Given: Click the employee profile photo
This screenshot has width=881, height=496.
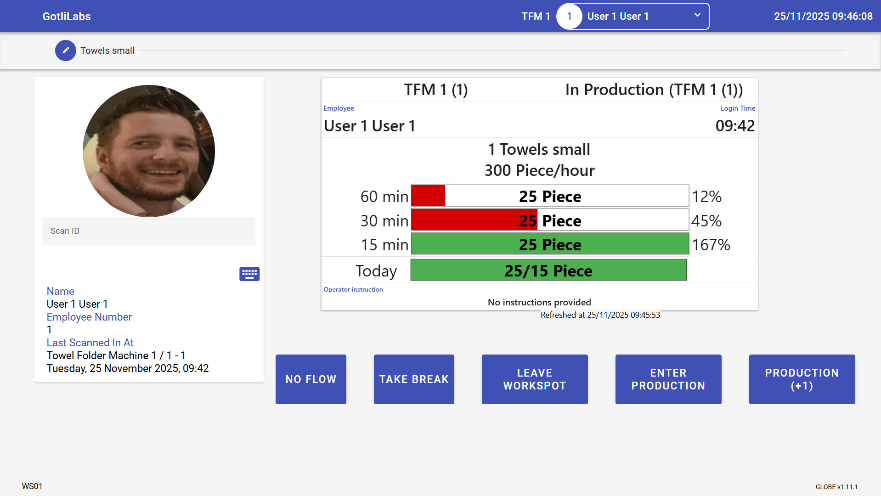Looking at the screenshot, I should (149, 151).
